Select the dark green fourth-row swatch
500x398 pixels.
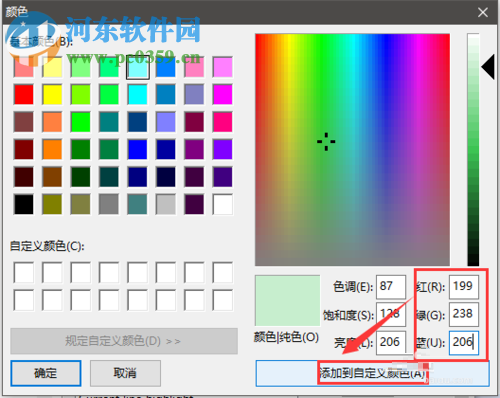click(x=81, y=149)
